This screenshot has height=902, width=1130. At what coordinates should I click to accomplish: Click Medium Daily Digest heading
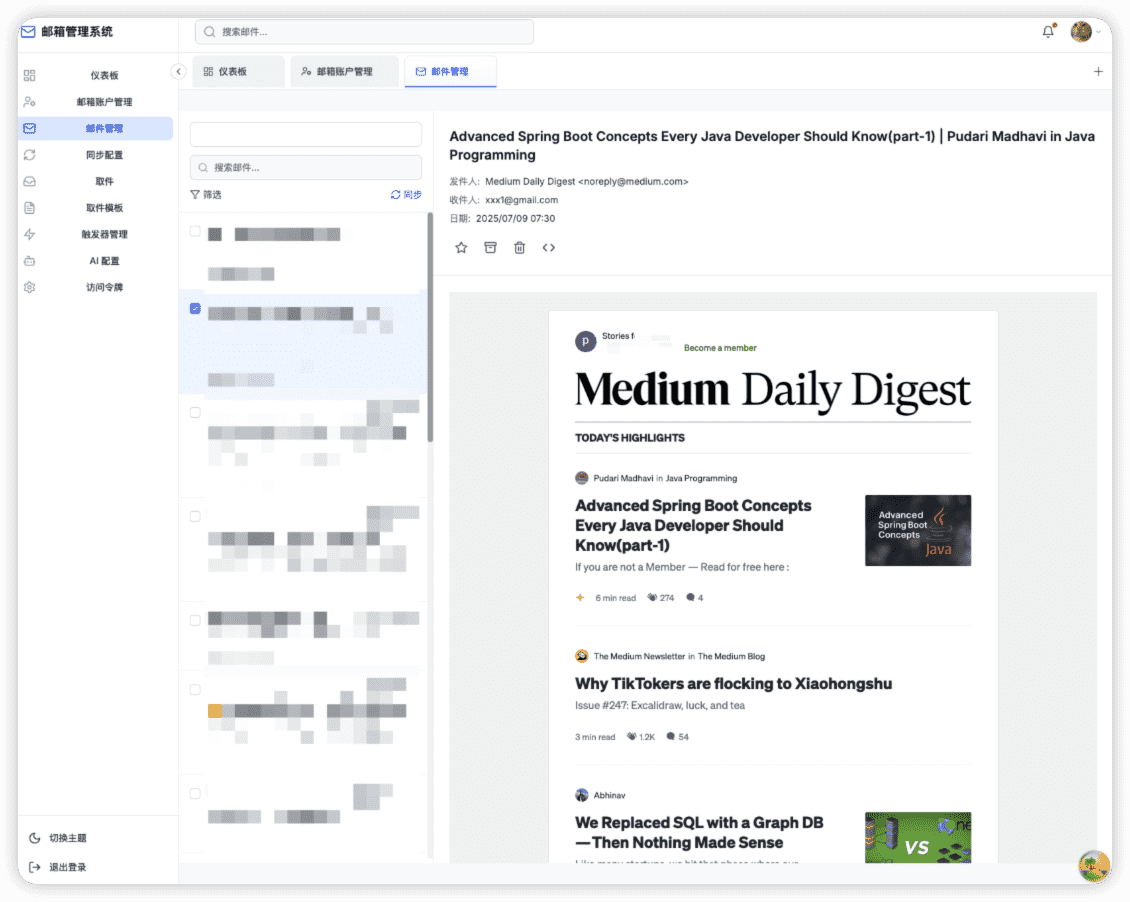coord(773,390)
